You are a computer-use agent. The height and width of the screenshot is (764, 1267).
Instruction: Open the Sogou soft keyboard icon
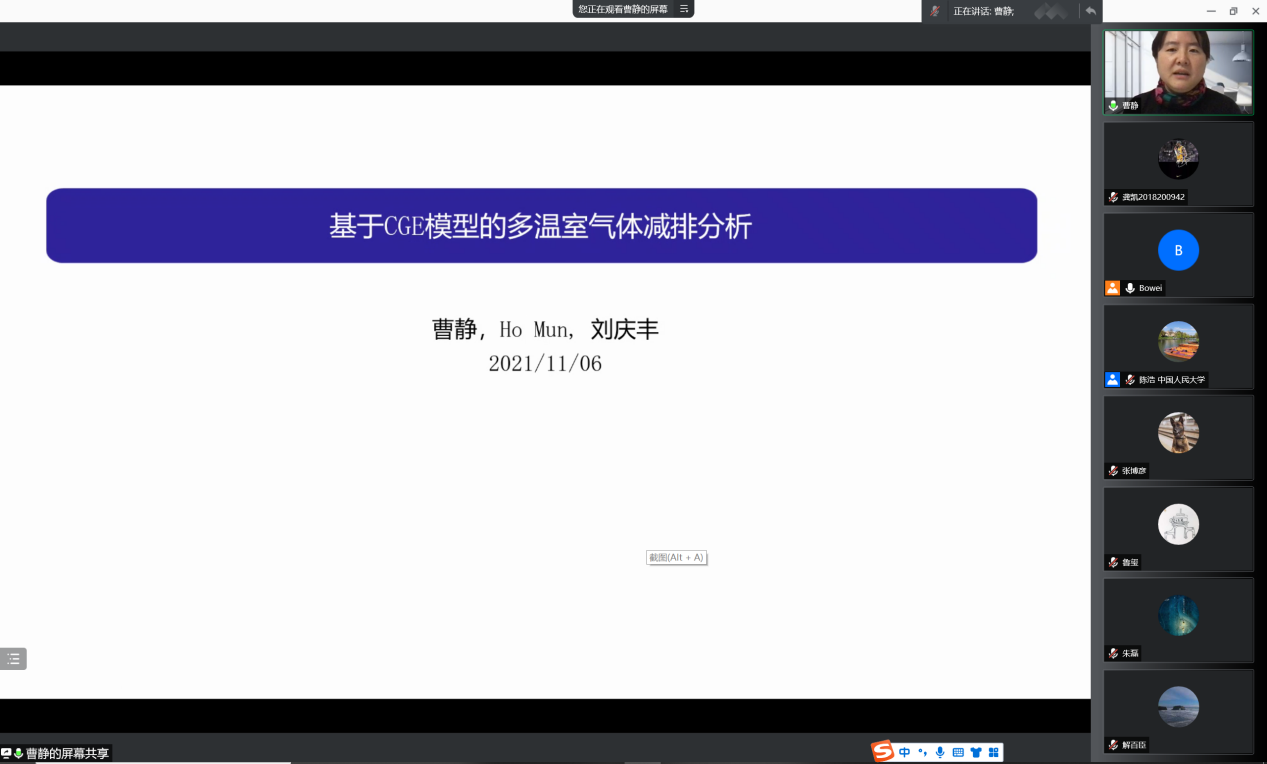(x=958, y=752)
